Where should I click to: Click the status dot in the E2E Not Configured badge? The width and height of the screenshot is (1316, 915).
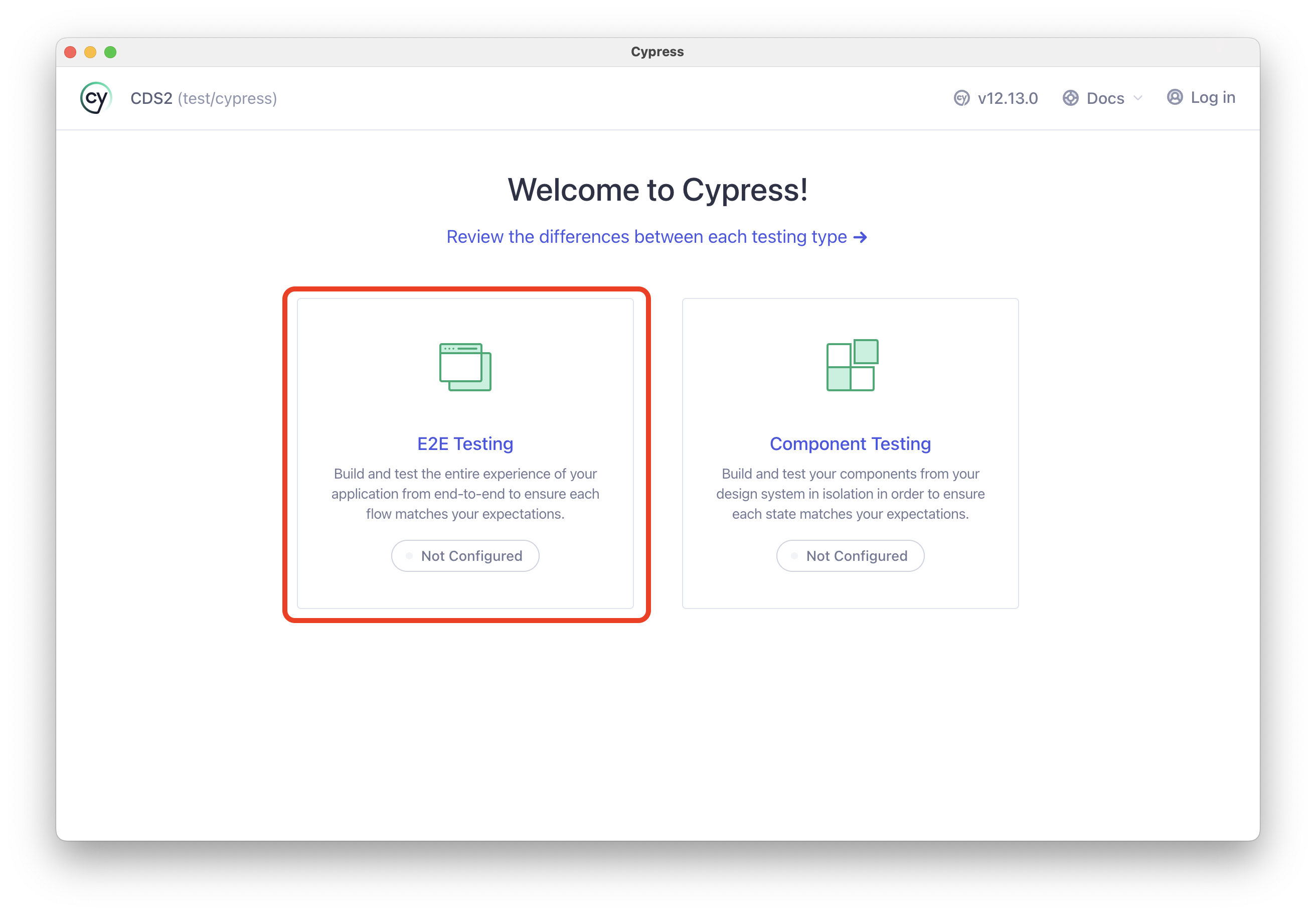(409, 555)
